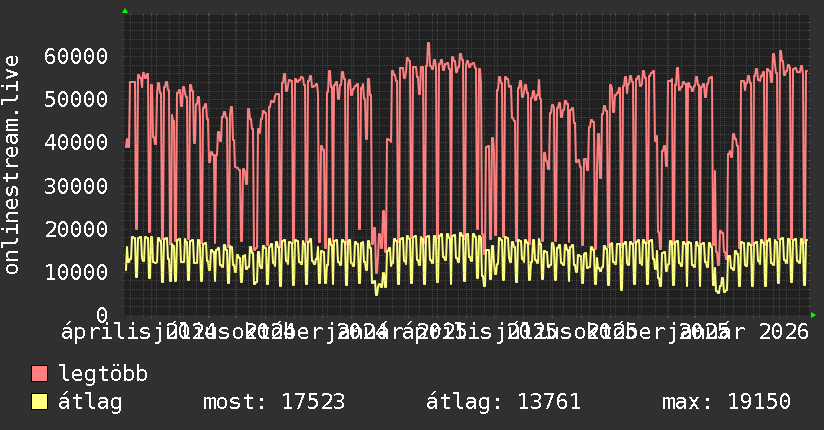The height and width of the screenshot is (430, 824).
Task: Click the 20000 y-axis label
Action: [x=76, y=229]
